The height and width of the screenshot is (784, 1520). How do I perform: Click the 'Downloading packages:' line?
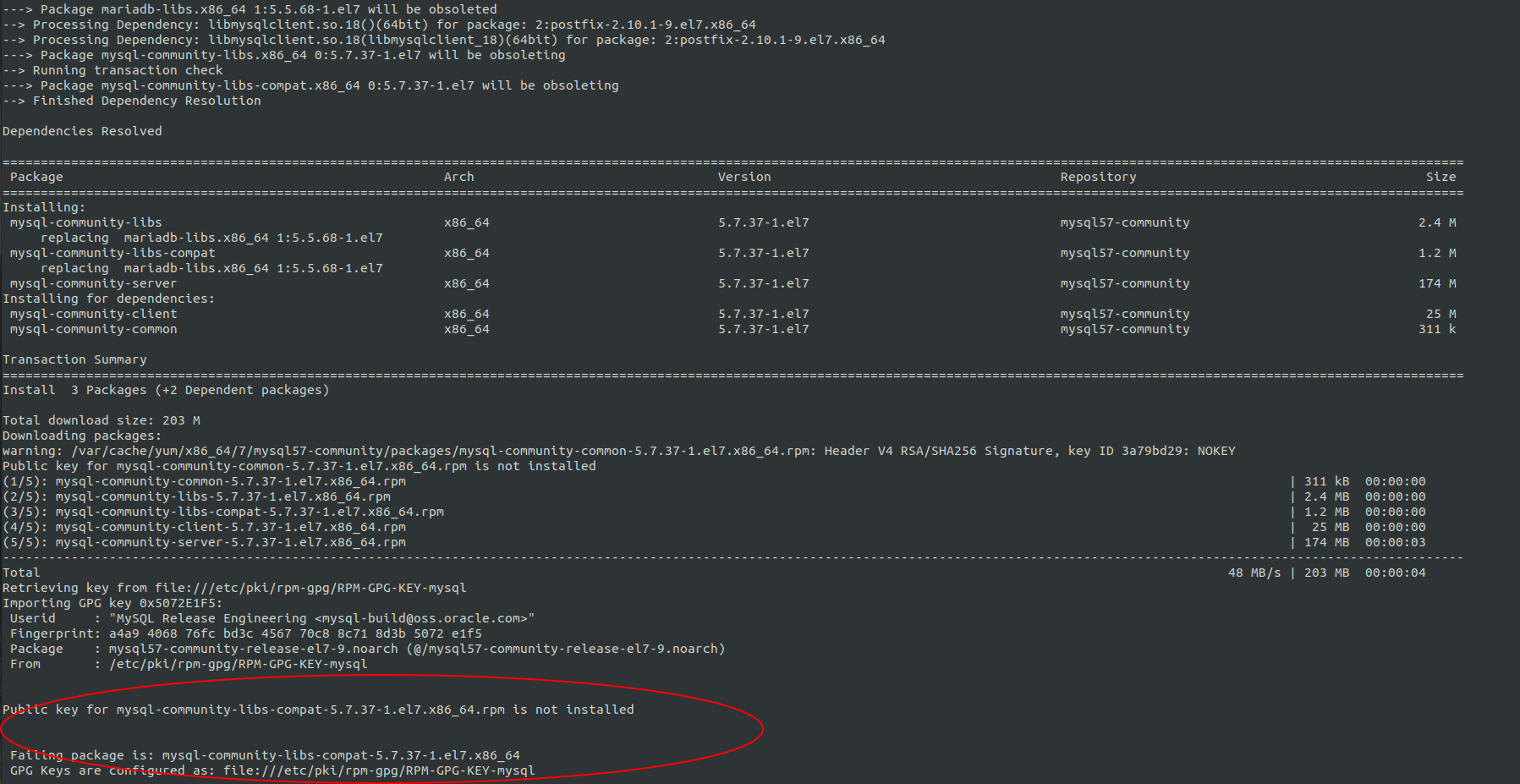(x=82, y=436)
